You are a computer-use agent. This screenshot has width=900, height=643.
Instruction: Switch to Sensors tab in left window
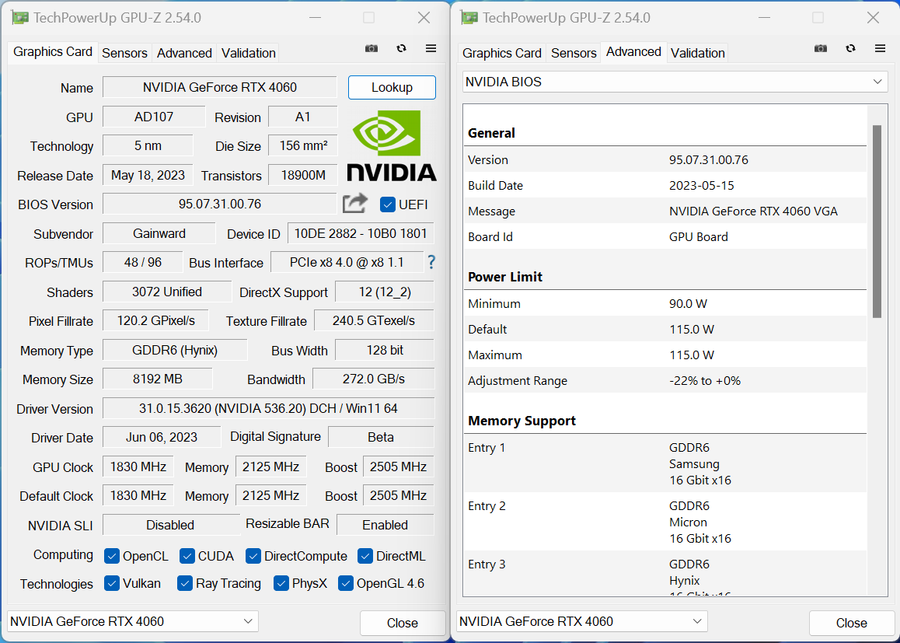click(125, 53)
